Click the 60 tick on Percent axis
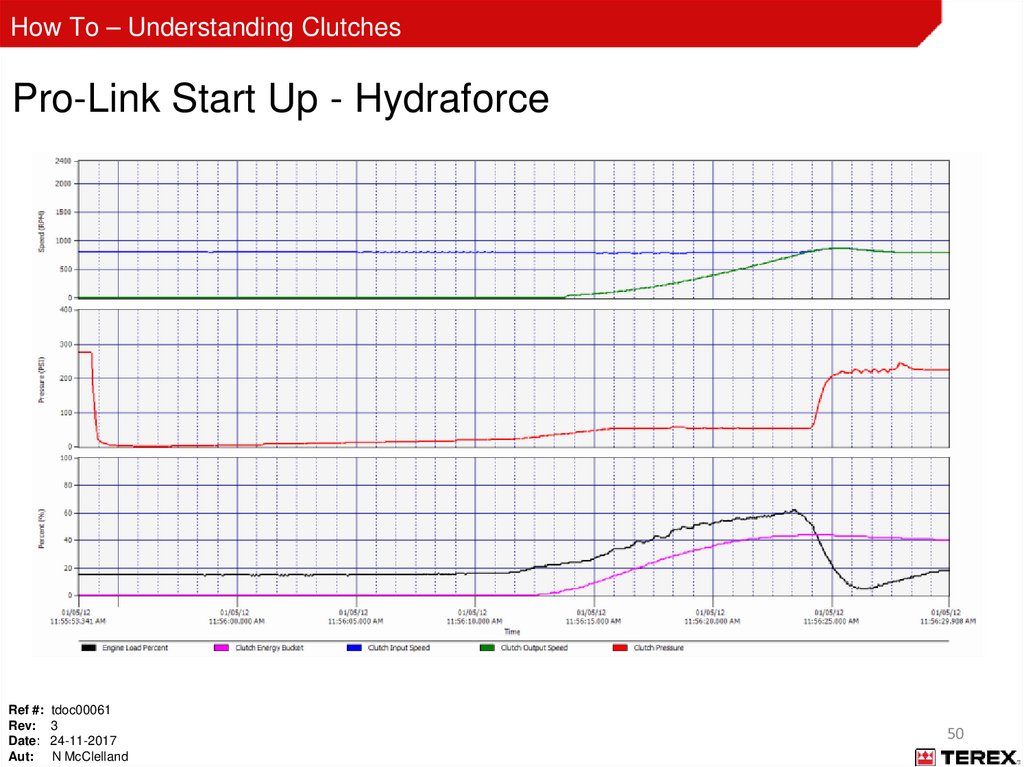 pyautogui.click(x=67, y=513)
